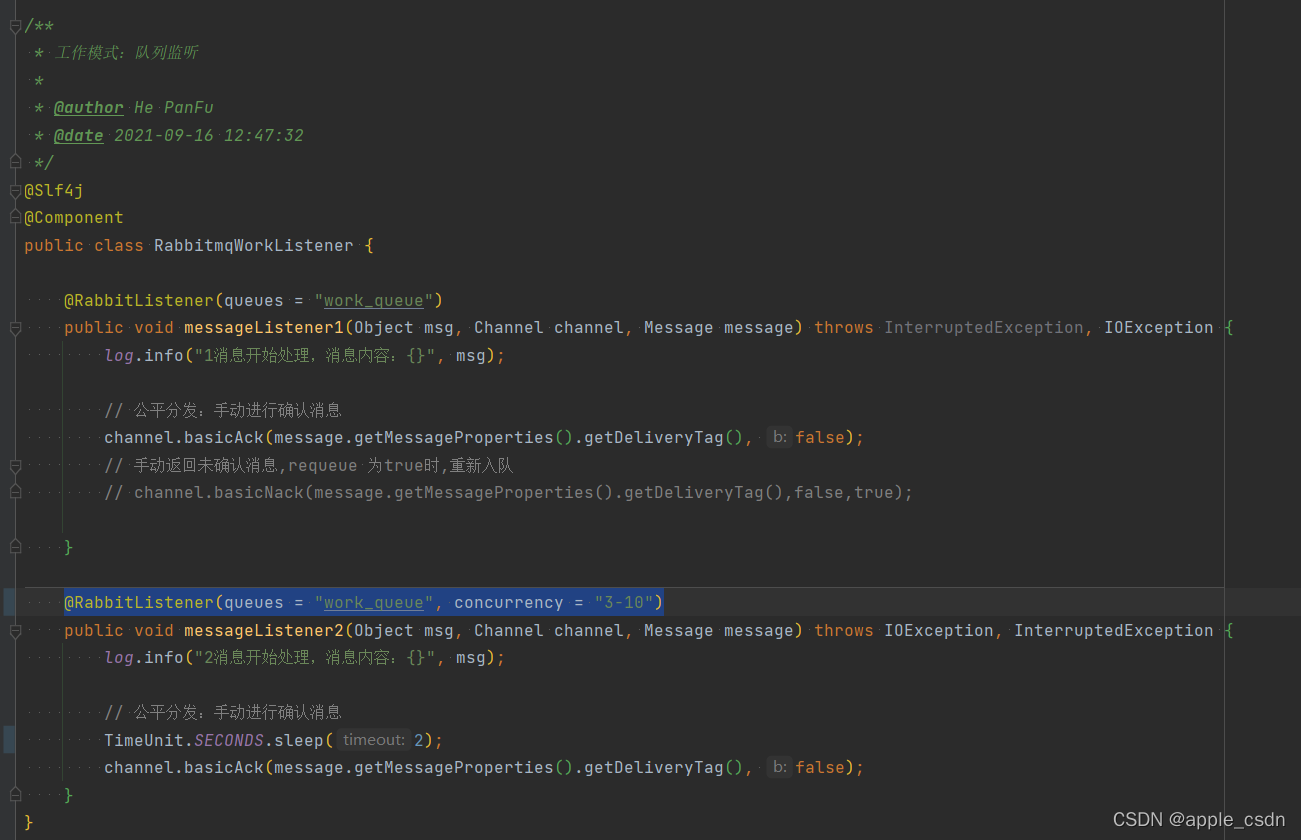Screen dimensions: 1301x840
Task: Click the class keyword in the class declaration
Action: pyautogui.click(x=119, y=245)
